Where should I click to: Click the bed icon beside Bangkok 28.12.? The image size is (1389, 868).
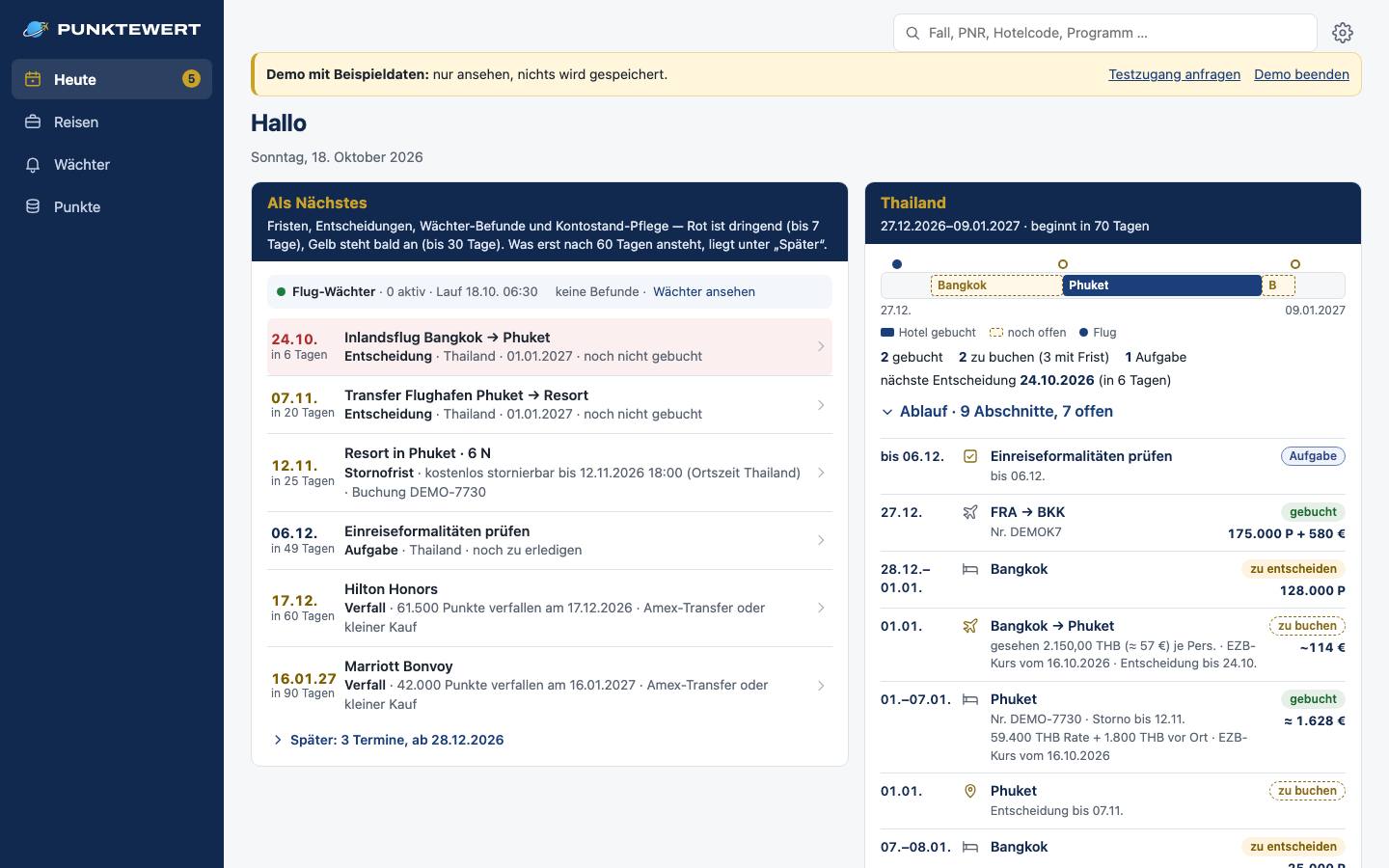[x=970, y=569]
